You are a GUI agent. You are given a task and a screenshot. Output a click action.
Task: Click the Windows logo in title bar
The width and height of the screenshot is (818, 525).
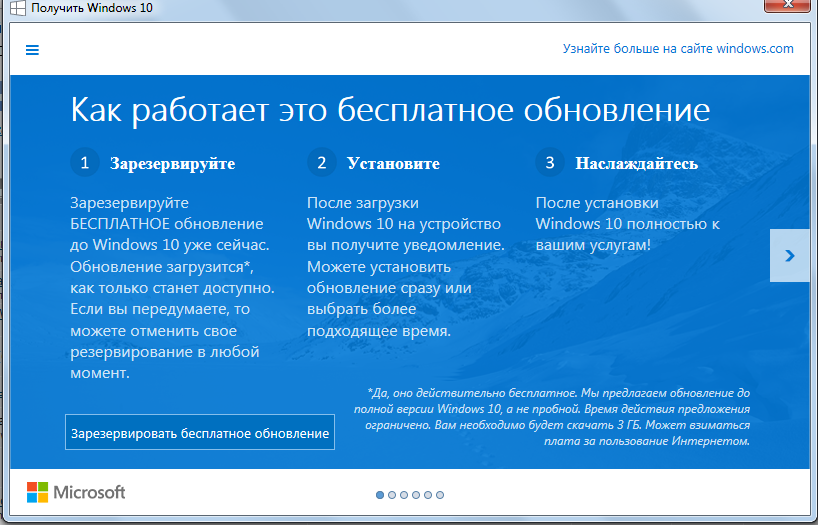[17, 8]
